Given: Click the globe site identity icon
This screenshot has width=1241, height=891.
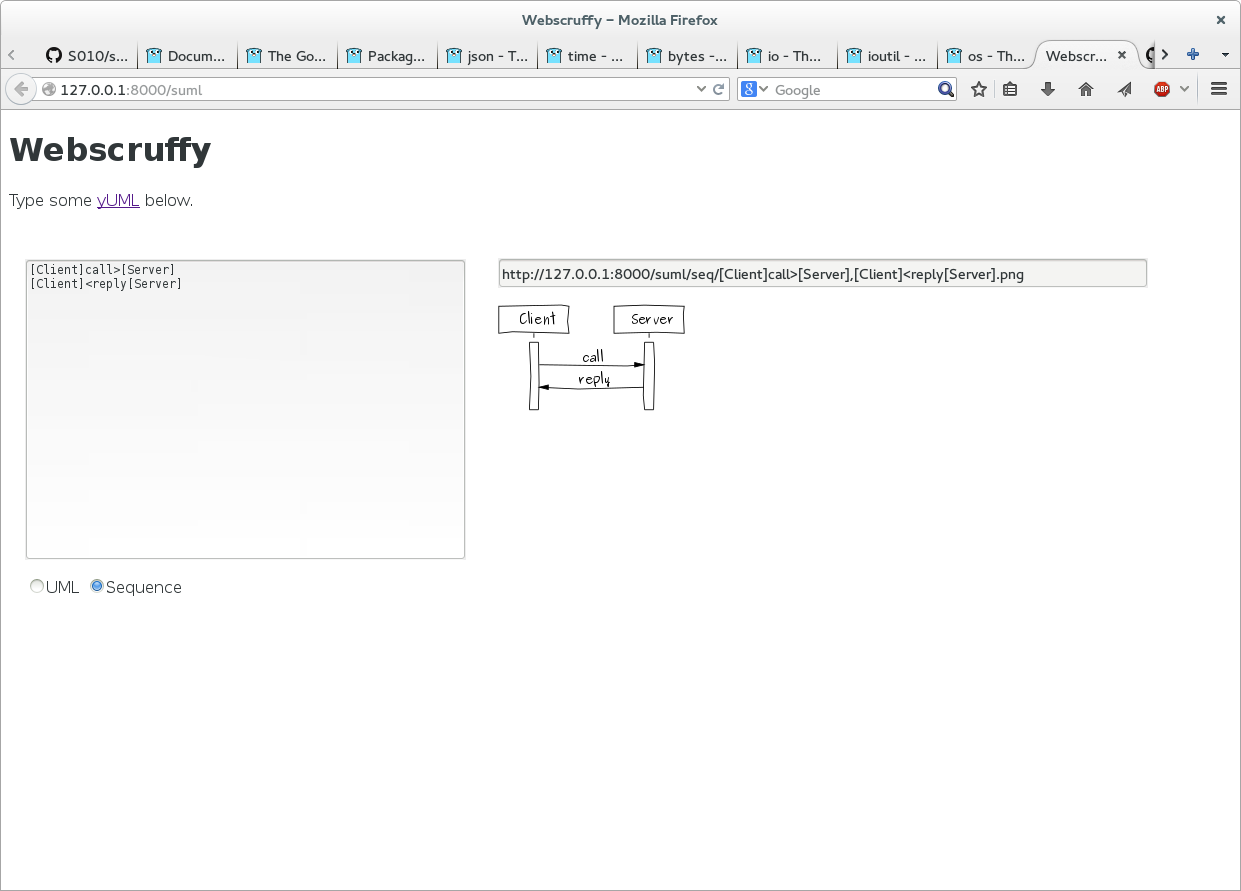Looking at the screenshot, I should coord(49,89).
